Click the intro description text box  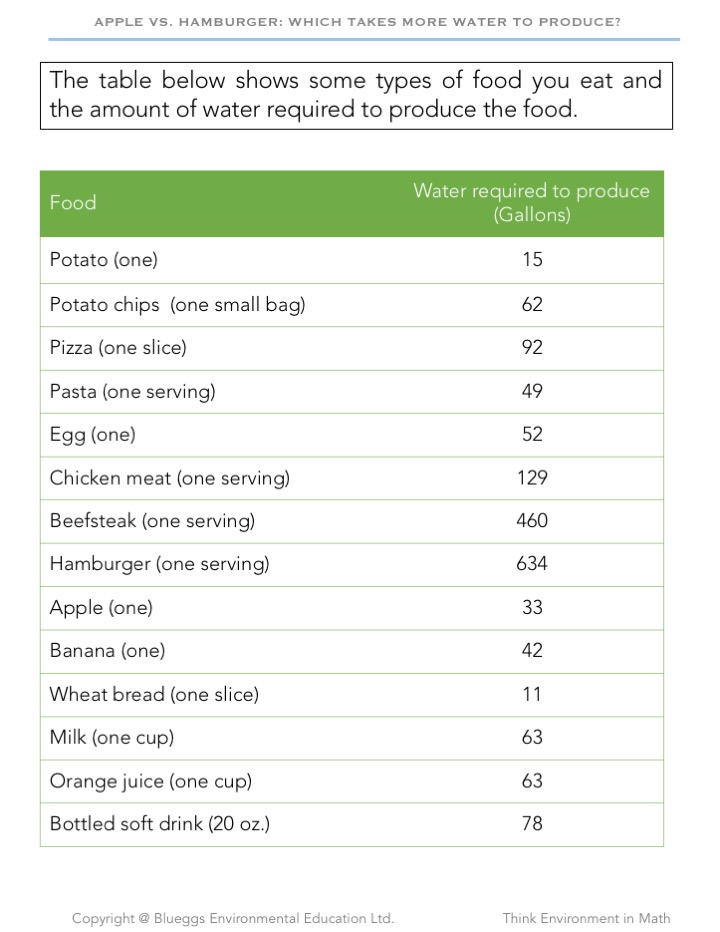356,95
